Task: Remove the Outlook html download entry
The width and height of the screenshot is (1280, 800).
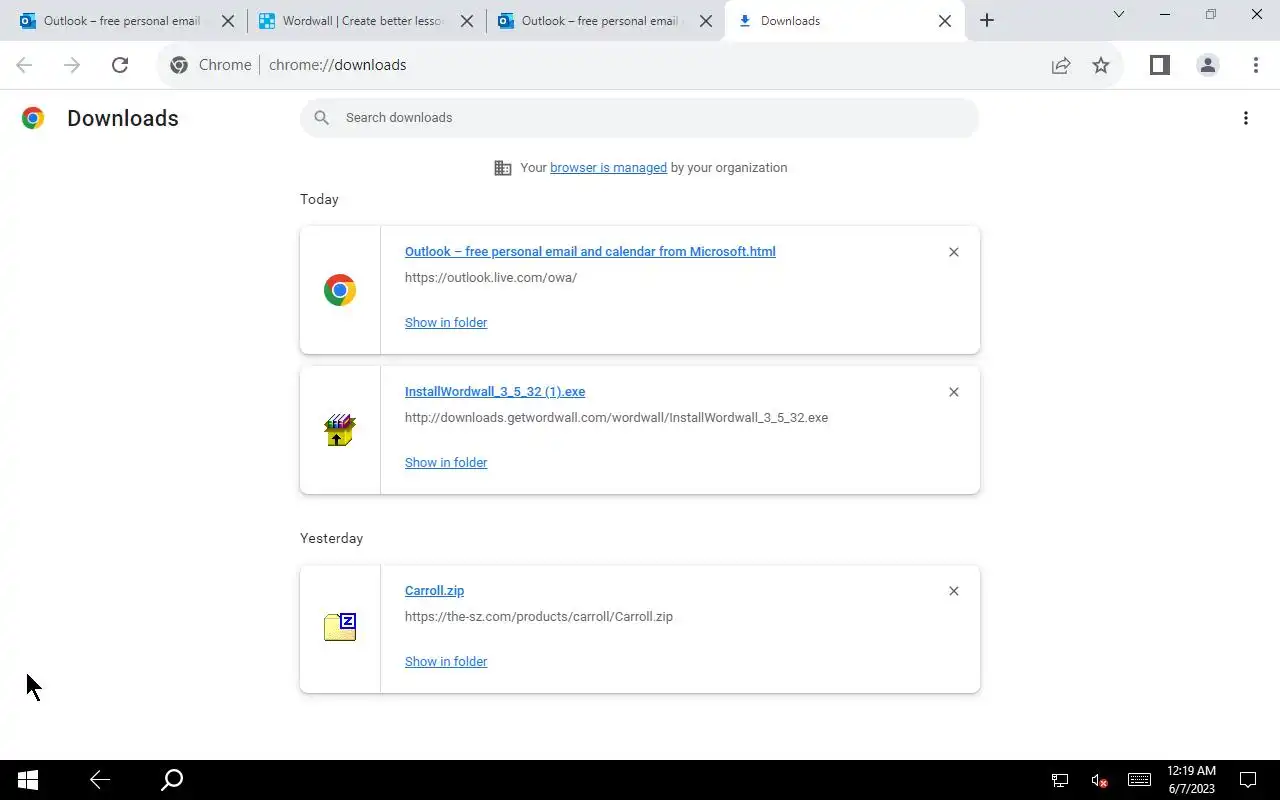Action: pos(954,252)
